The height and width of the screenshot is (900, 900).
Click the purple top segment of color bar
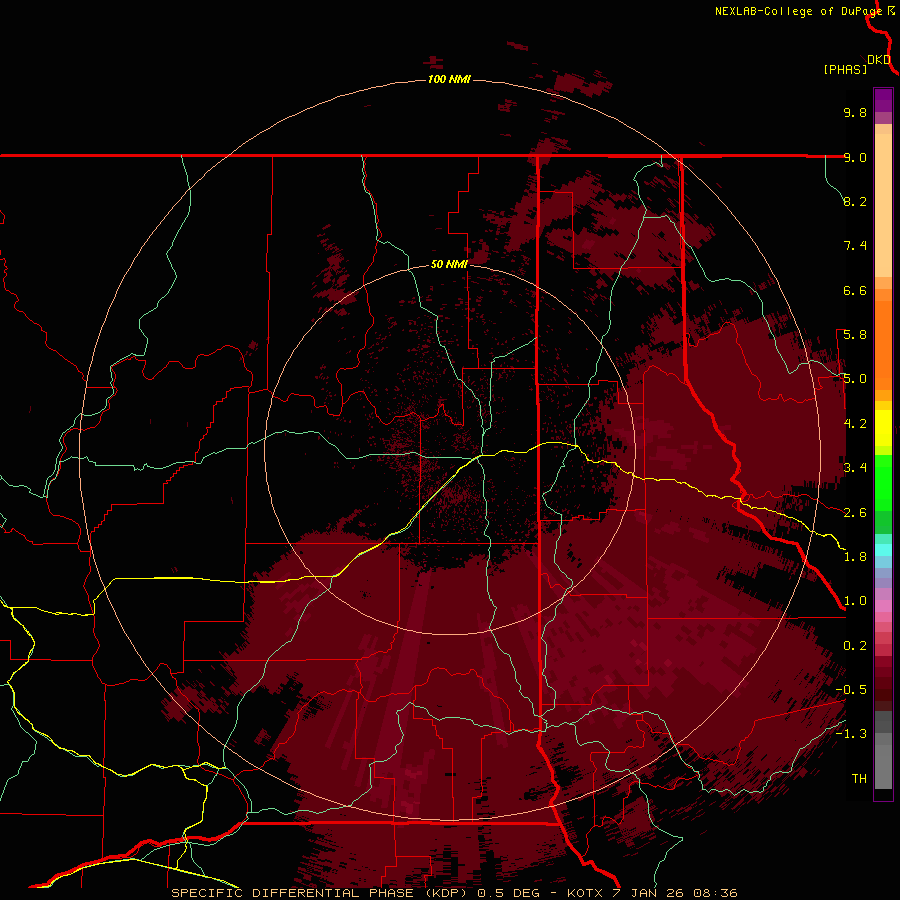[883, 100]
